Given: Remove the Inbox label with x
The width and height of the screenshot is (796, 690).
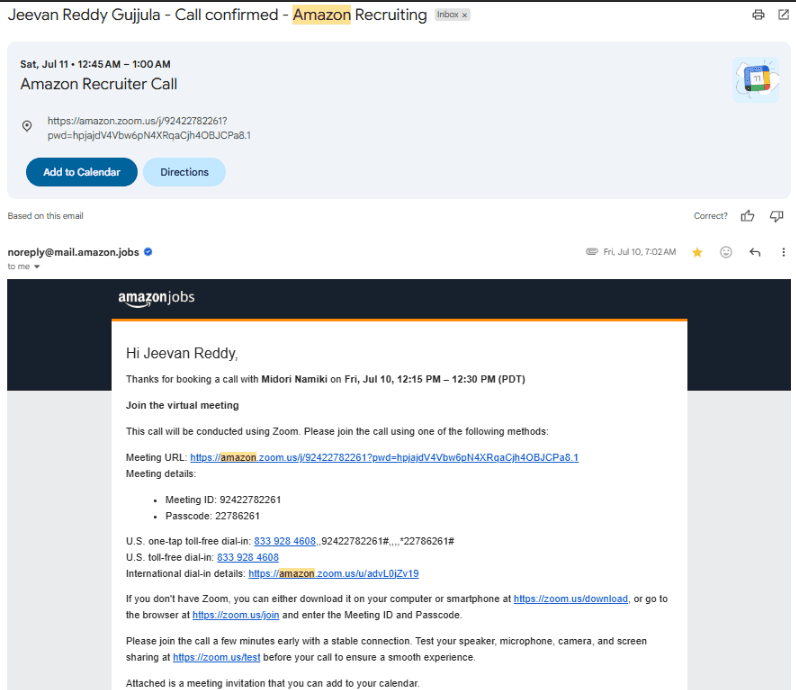Looking at the screenshot, I should point(465,15).
